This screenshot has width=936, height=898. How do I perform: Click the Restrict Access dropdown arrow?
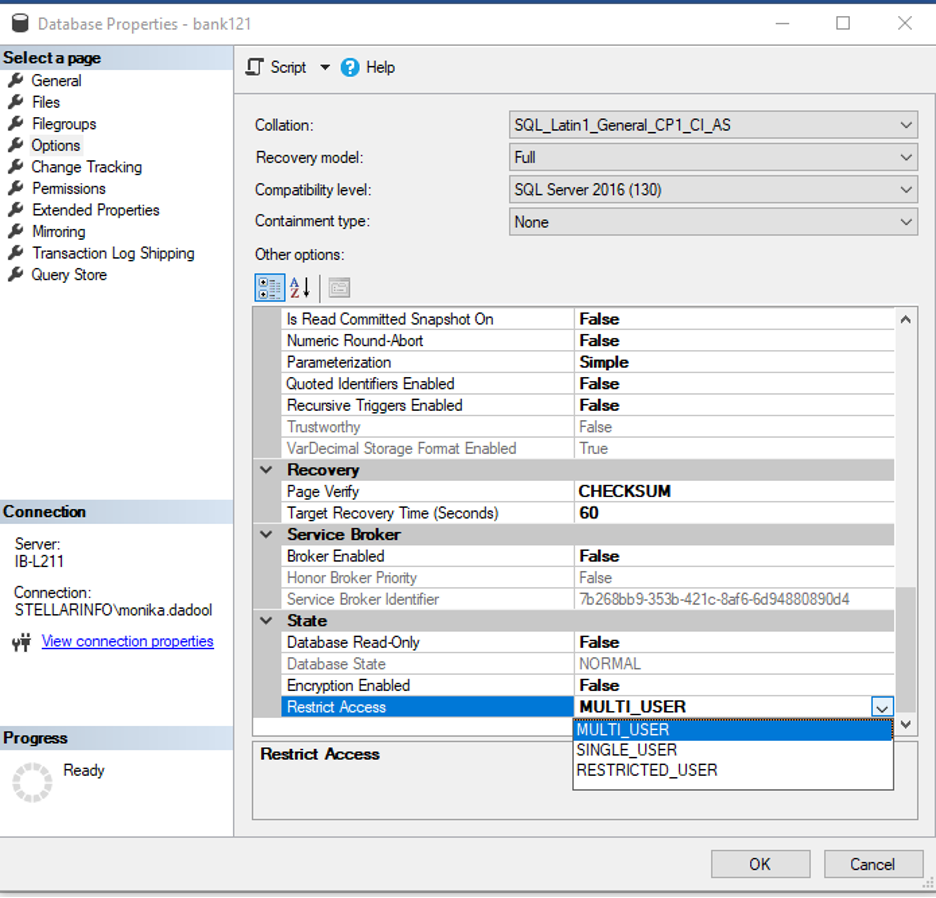[x=882, y=707]
